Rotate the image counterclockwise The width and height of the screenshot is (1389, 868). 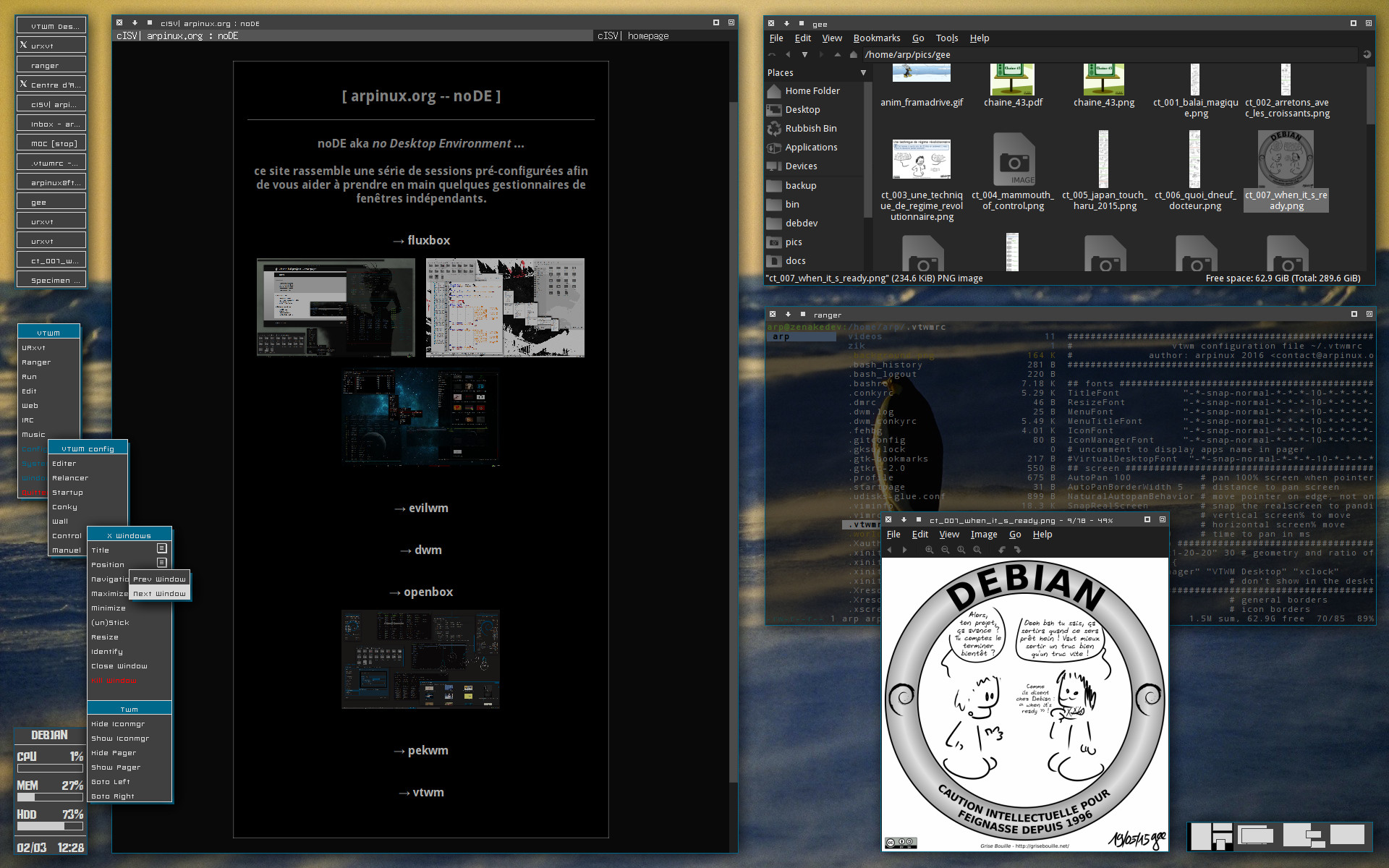[1002, 550]
